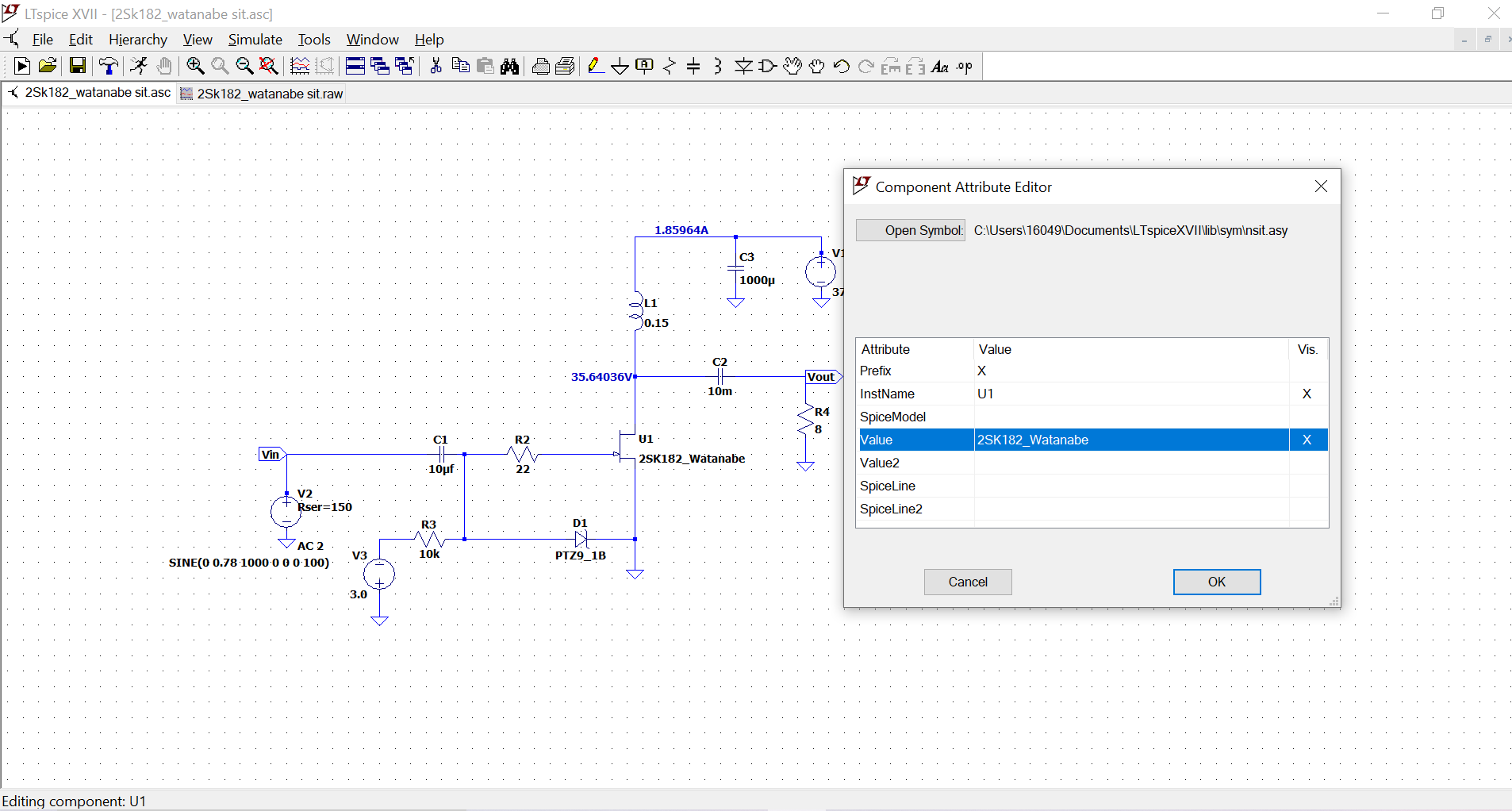Click the SpiceModel value cell
This screenshot has height=811, width=1512.
click(1131, 417)
